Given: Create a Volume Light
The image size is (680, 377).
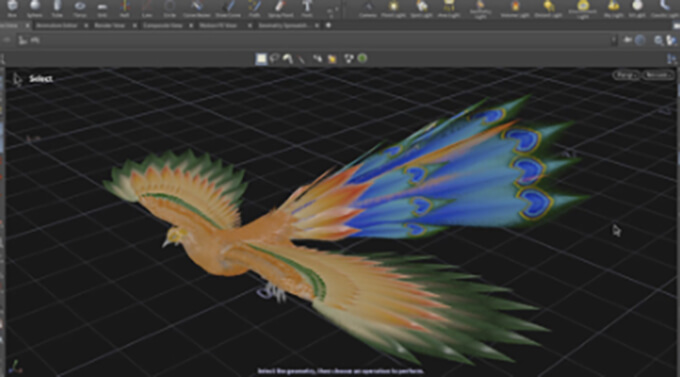Looking at the screenshot, I should click(x=515, y=8).
